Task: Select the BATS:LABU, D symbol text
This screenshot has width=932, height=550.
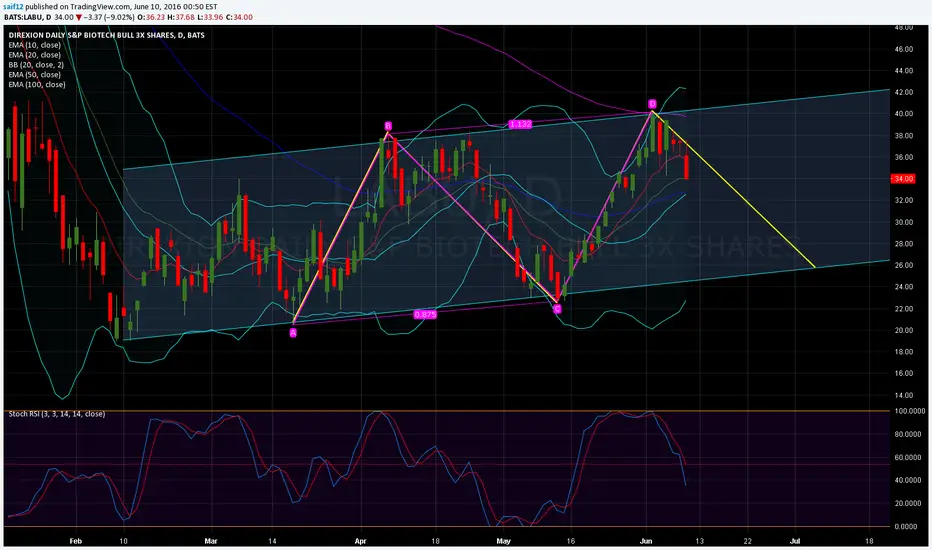Action: coord(27,17)
